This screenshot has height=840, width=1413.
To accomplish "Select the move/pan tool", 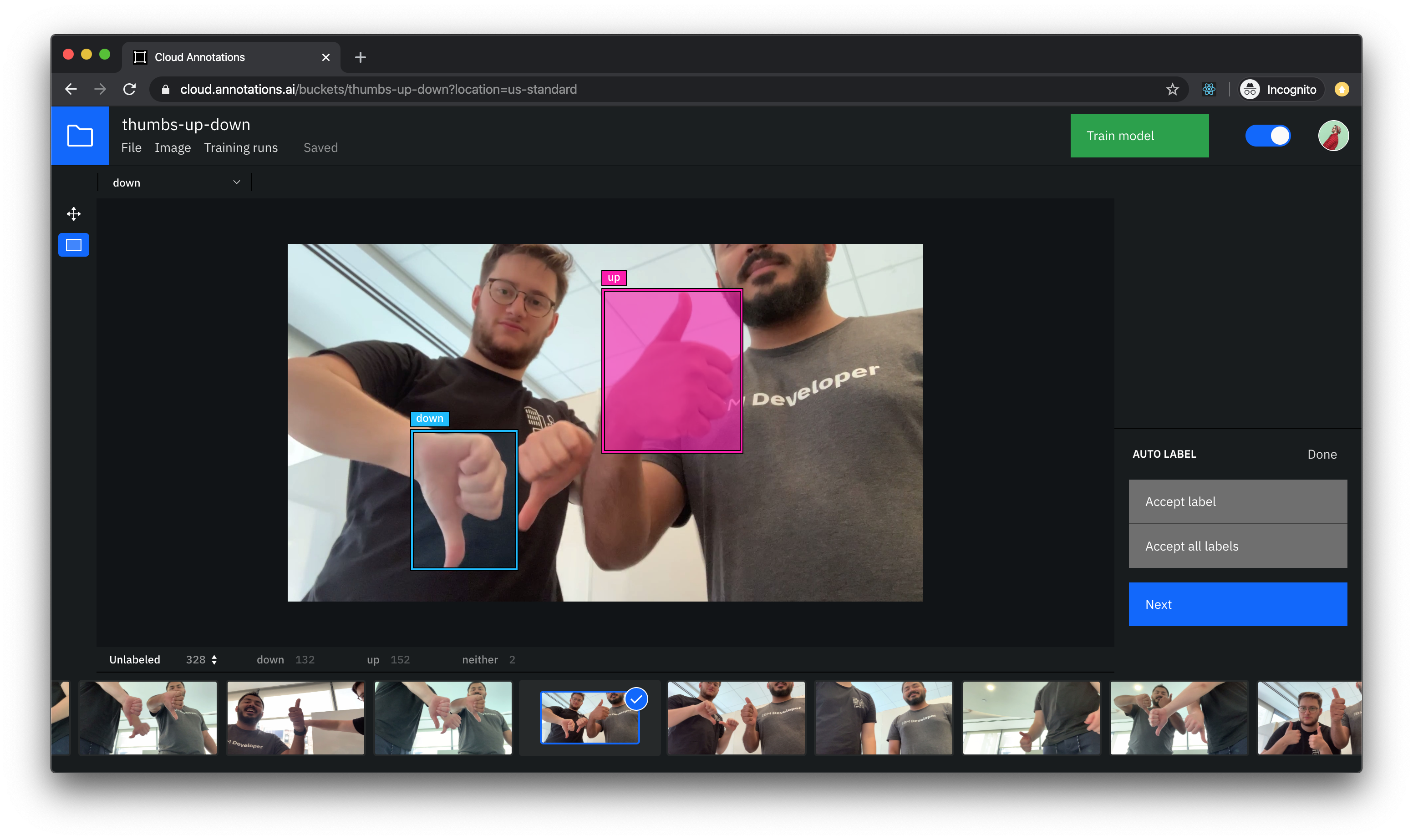I will point(74,214).
